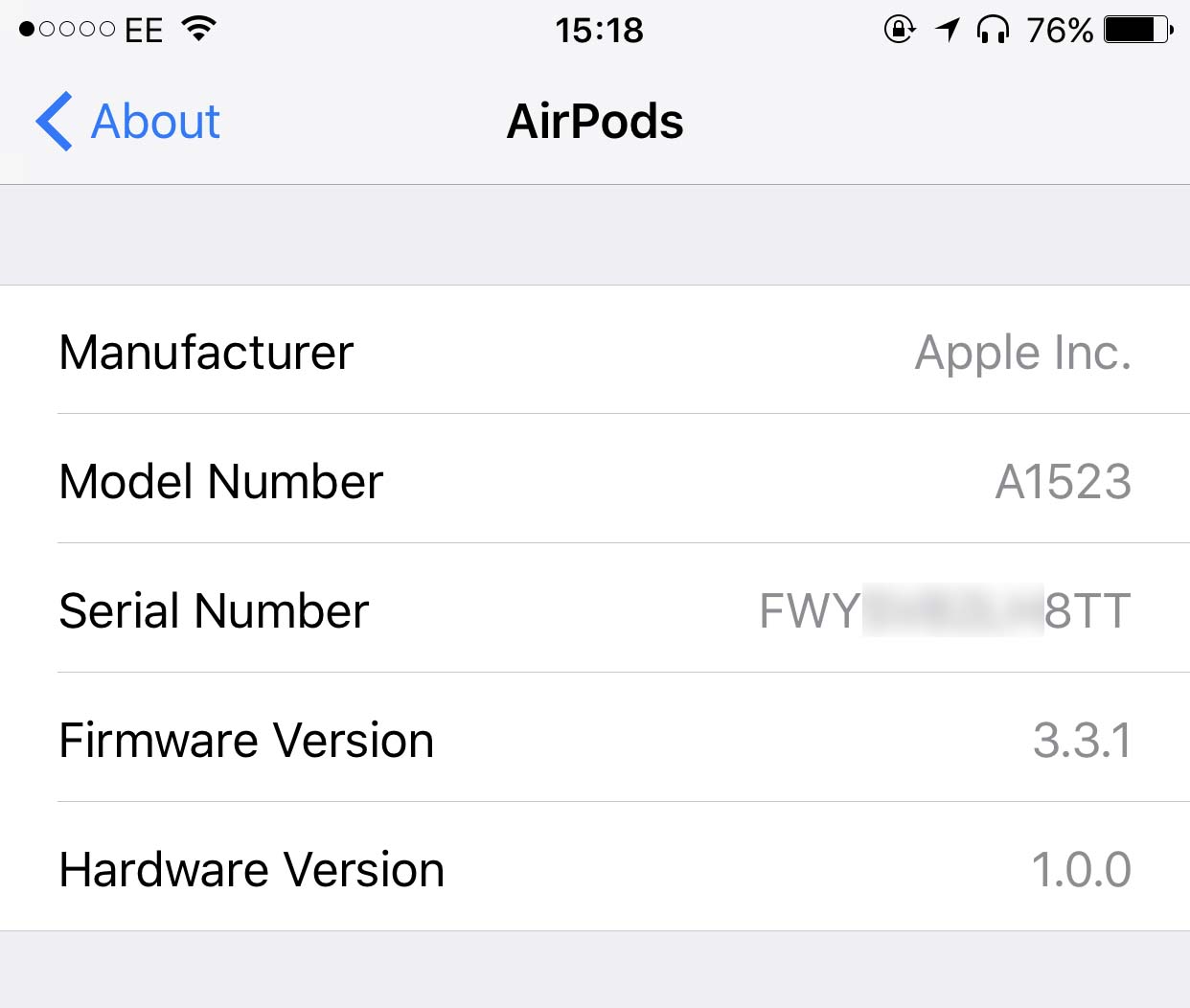The image size is (1190, 1008).
Task: Tap the 1.0.0 hardware version value
Action: pyautogui.click(x=1081, y=869)
